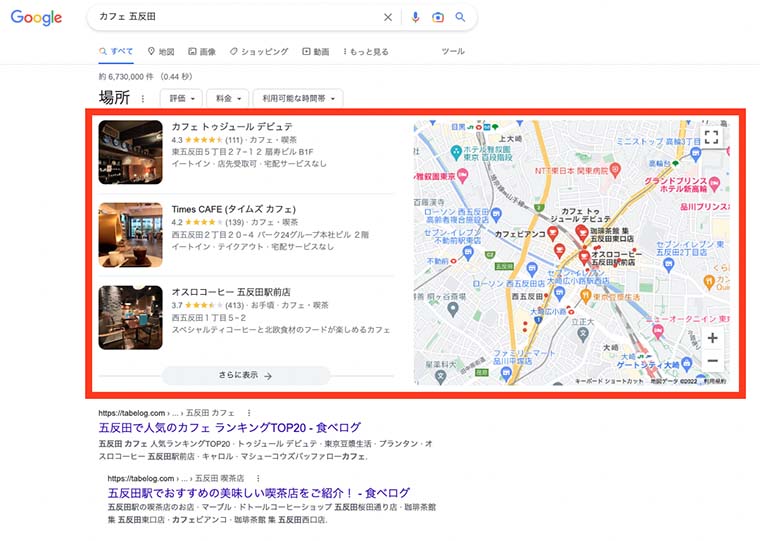
Task: Expand the 評価 filter dropdown
Action: [181, 98]
